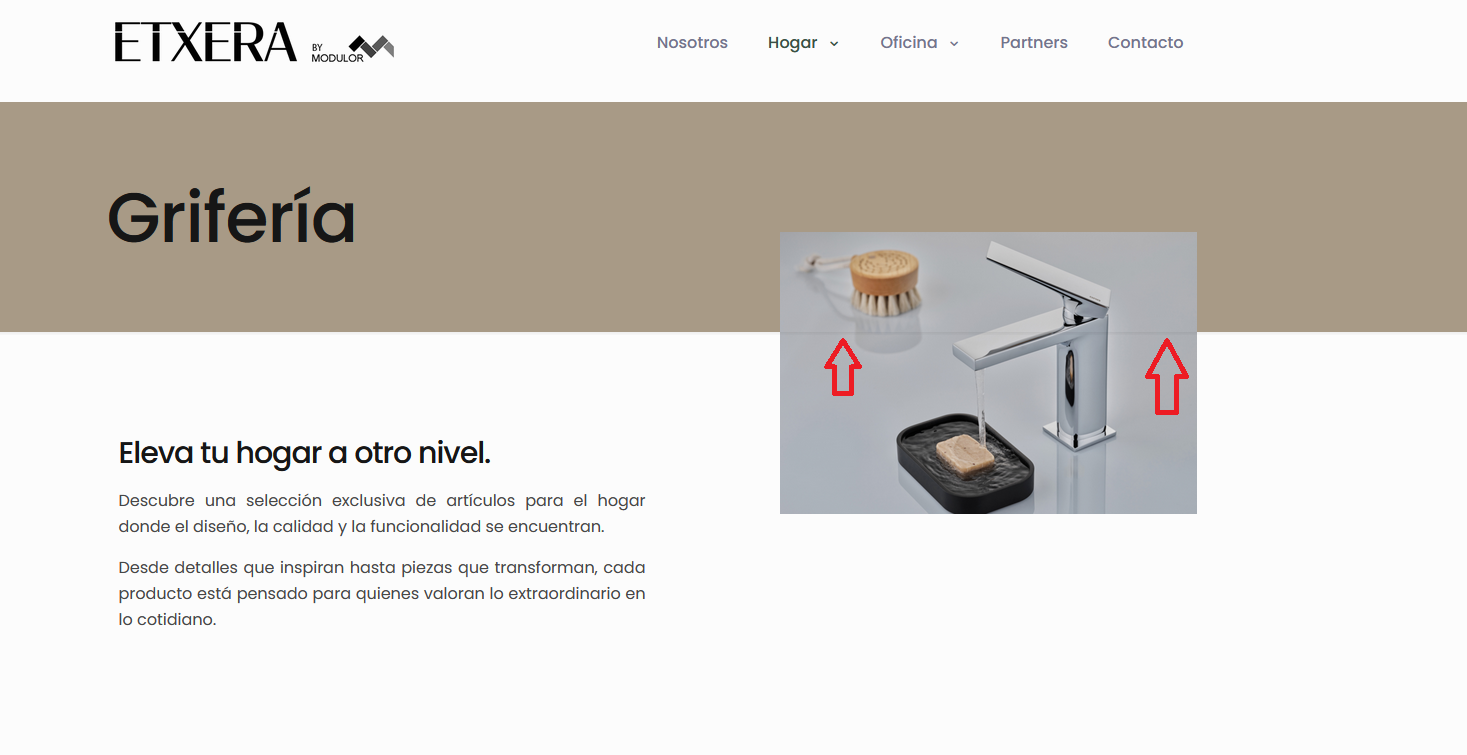The image size is (1467, 755).
Task: Select the Hogar menu item
Action: (x=793, y=42)
